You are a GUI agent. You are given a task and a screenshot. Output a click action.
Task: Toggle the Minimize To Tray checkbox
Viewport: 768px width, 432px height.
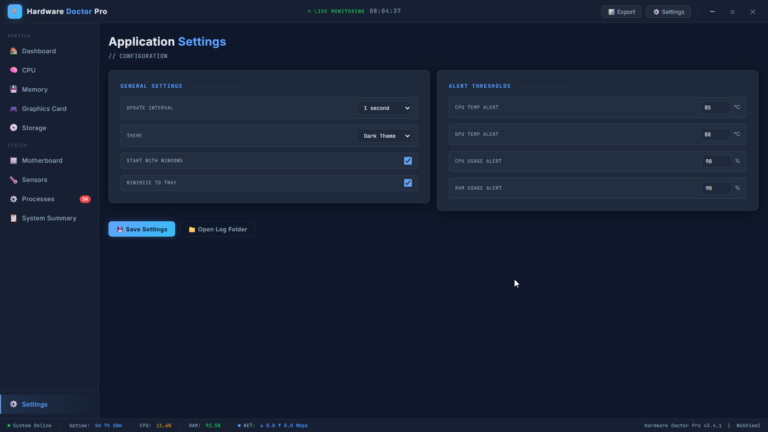point(408,183)
